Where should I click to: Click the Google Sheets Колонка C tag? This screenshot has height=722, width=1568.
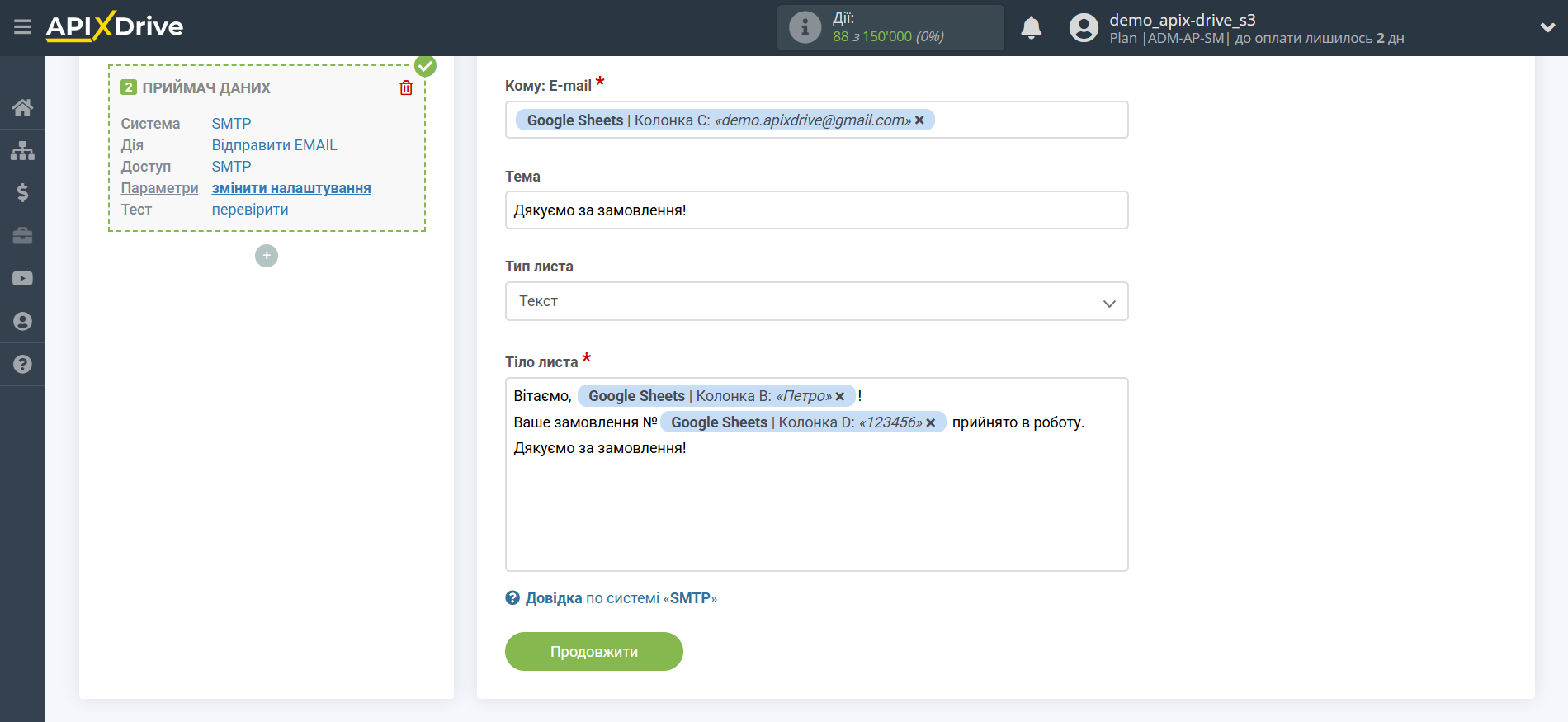click(x=725, y=120)
